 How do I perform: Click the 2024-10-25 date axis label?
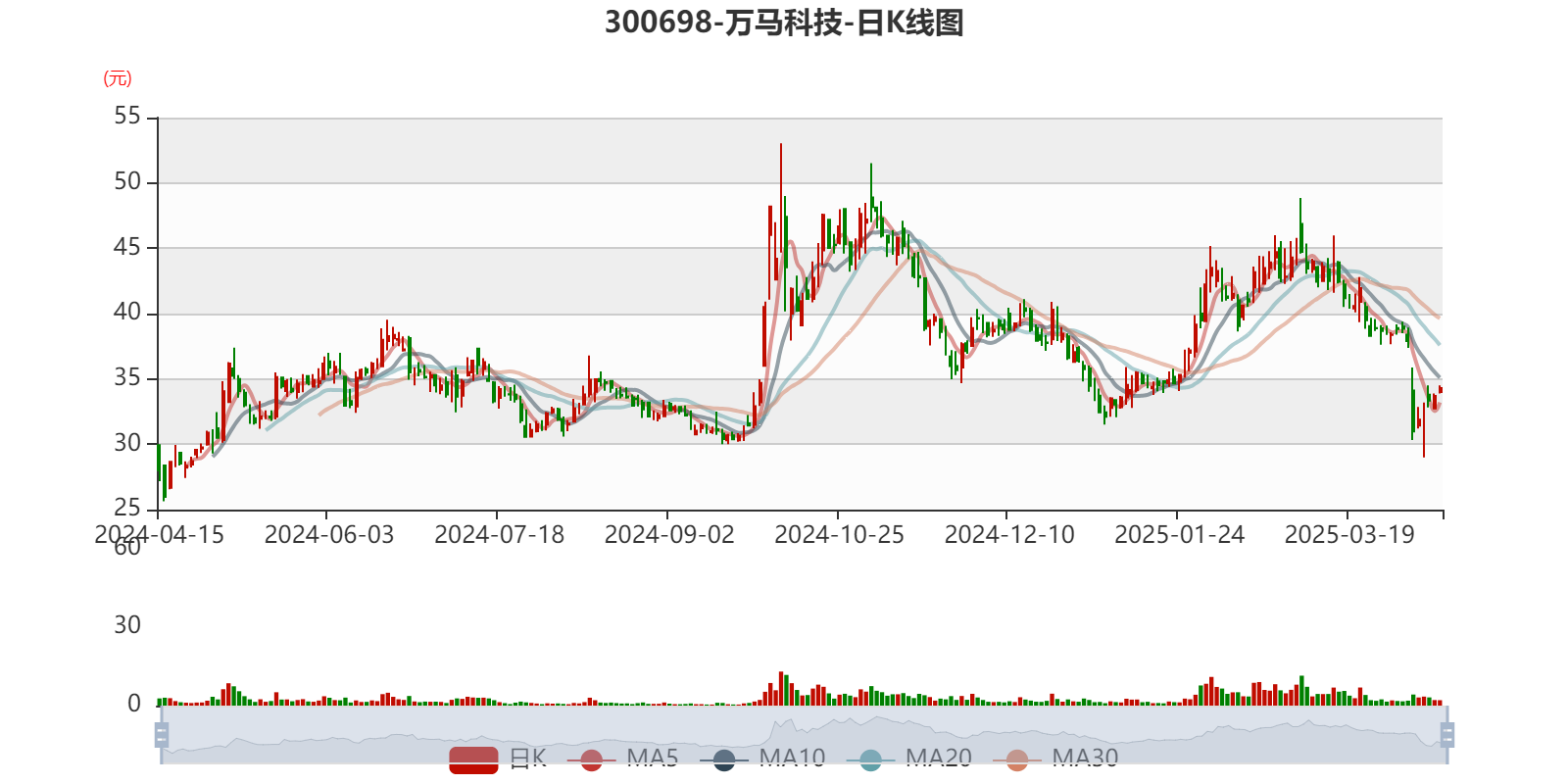click(839, 535)
